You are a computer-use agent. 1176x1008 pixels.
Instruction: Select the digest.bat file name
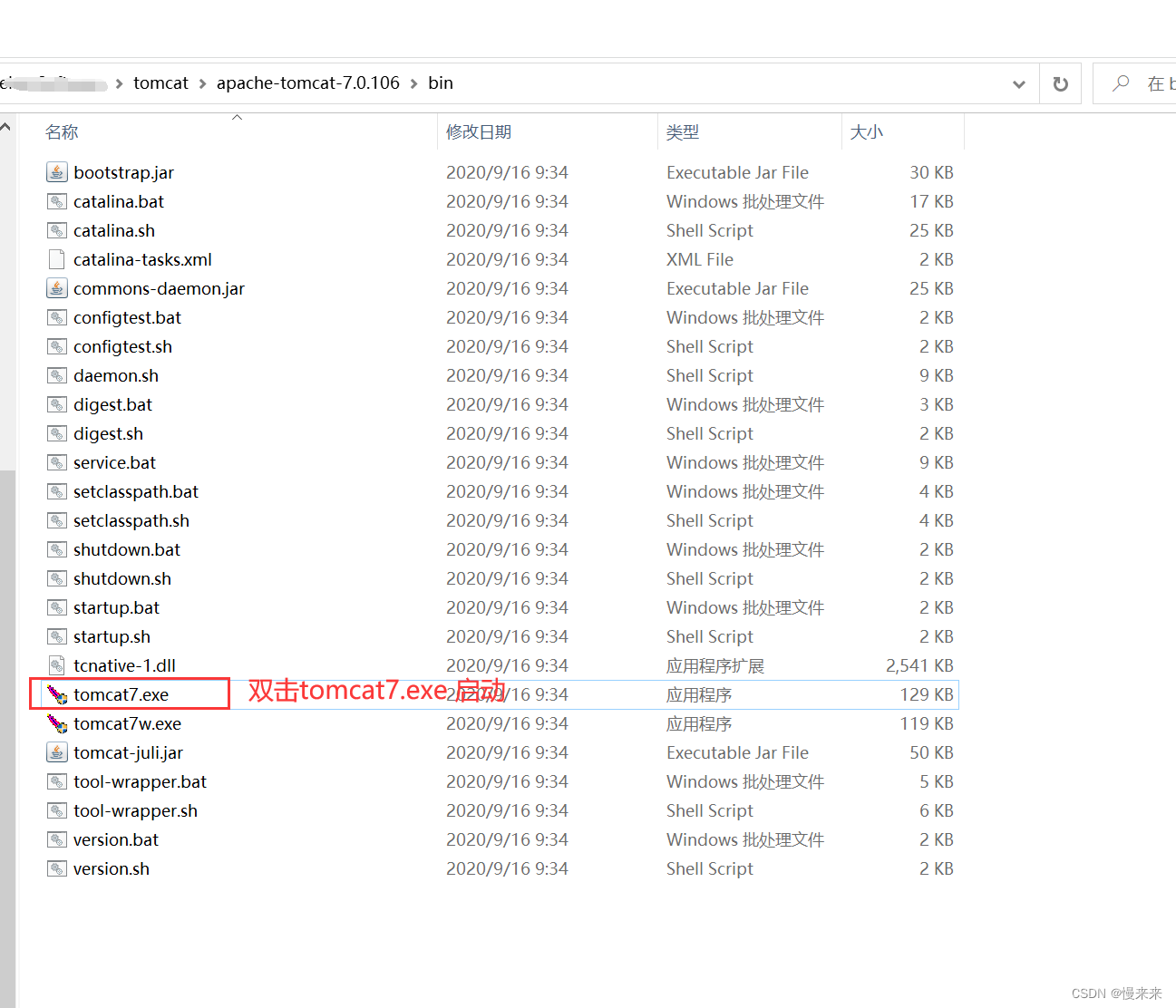click(112, 404)
